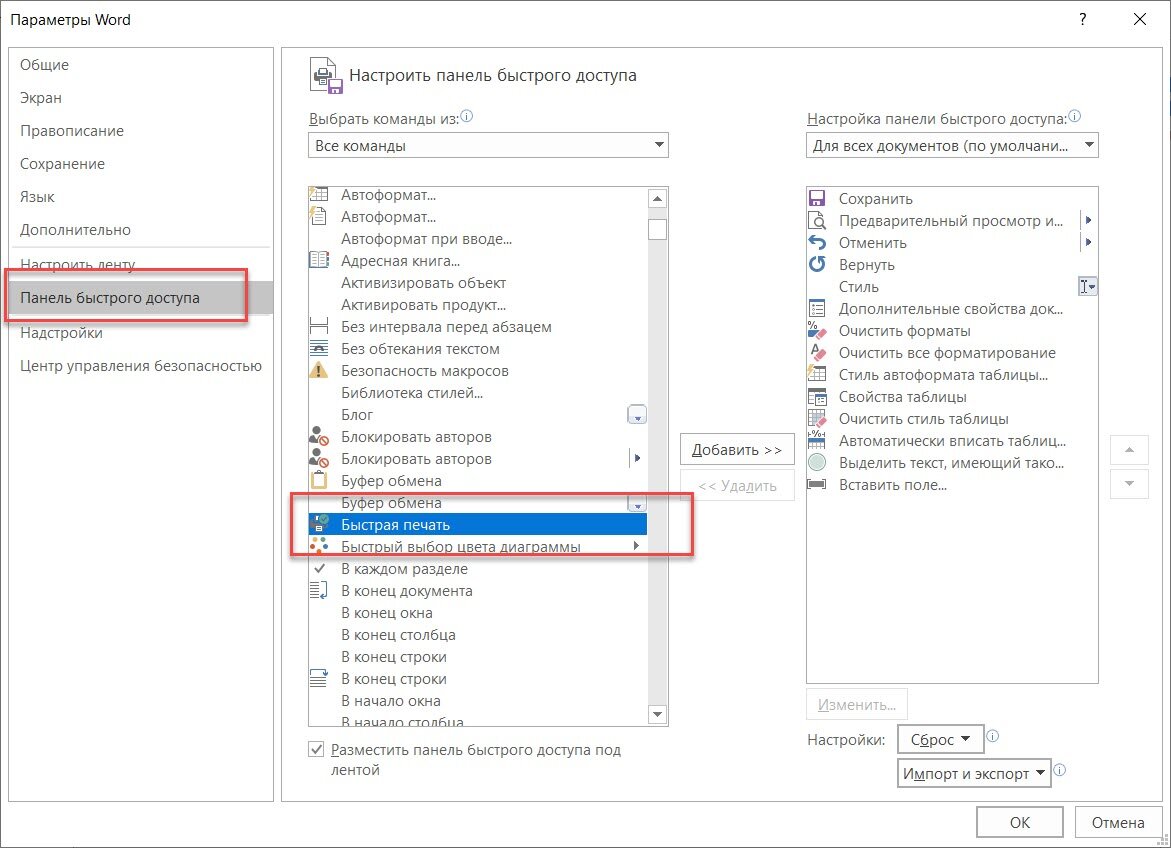The width and height of the screenshot is (1171, 848).
Task: Click the icon beside Стиль автоформата таблицы...
Action: [x=817, y=374]
